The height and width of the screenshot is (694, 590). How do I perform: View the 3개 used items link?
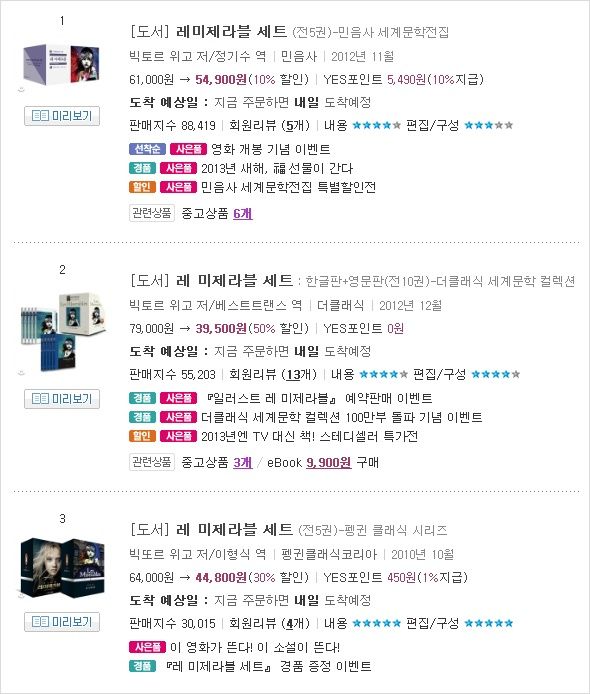pyautogui.click(x=243, y=463)
